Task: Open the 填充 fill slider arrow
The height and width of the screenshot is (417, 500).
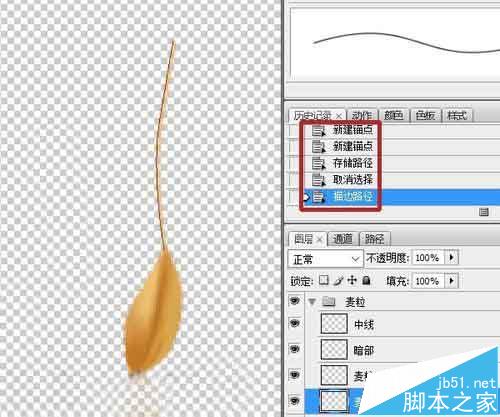Action: click(x=452, y=281)
